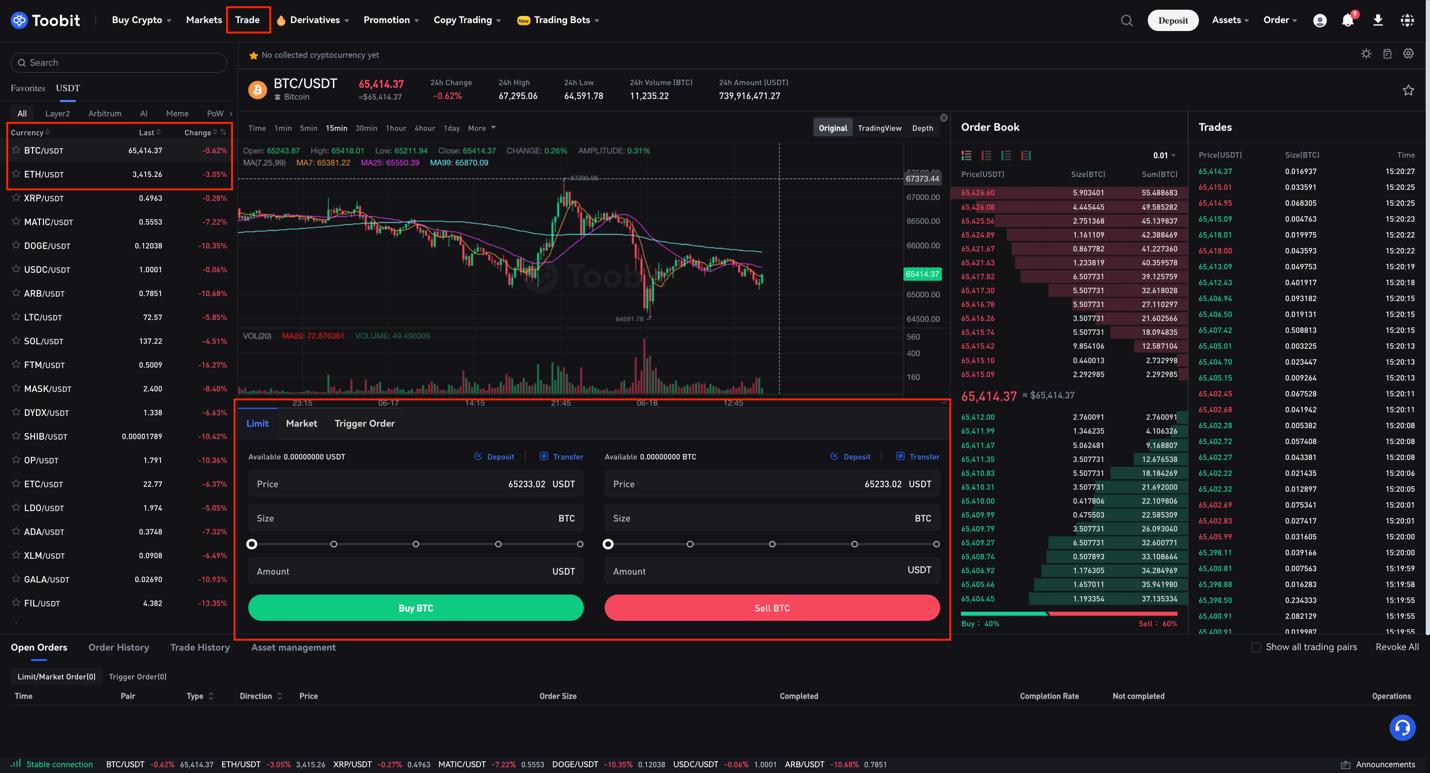
Task: Open the language globe icon
Action: [1407, 20]
